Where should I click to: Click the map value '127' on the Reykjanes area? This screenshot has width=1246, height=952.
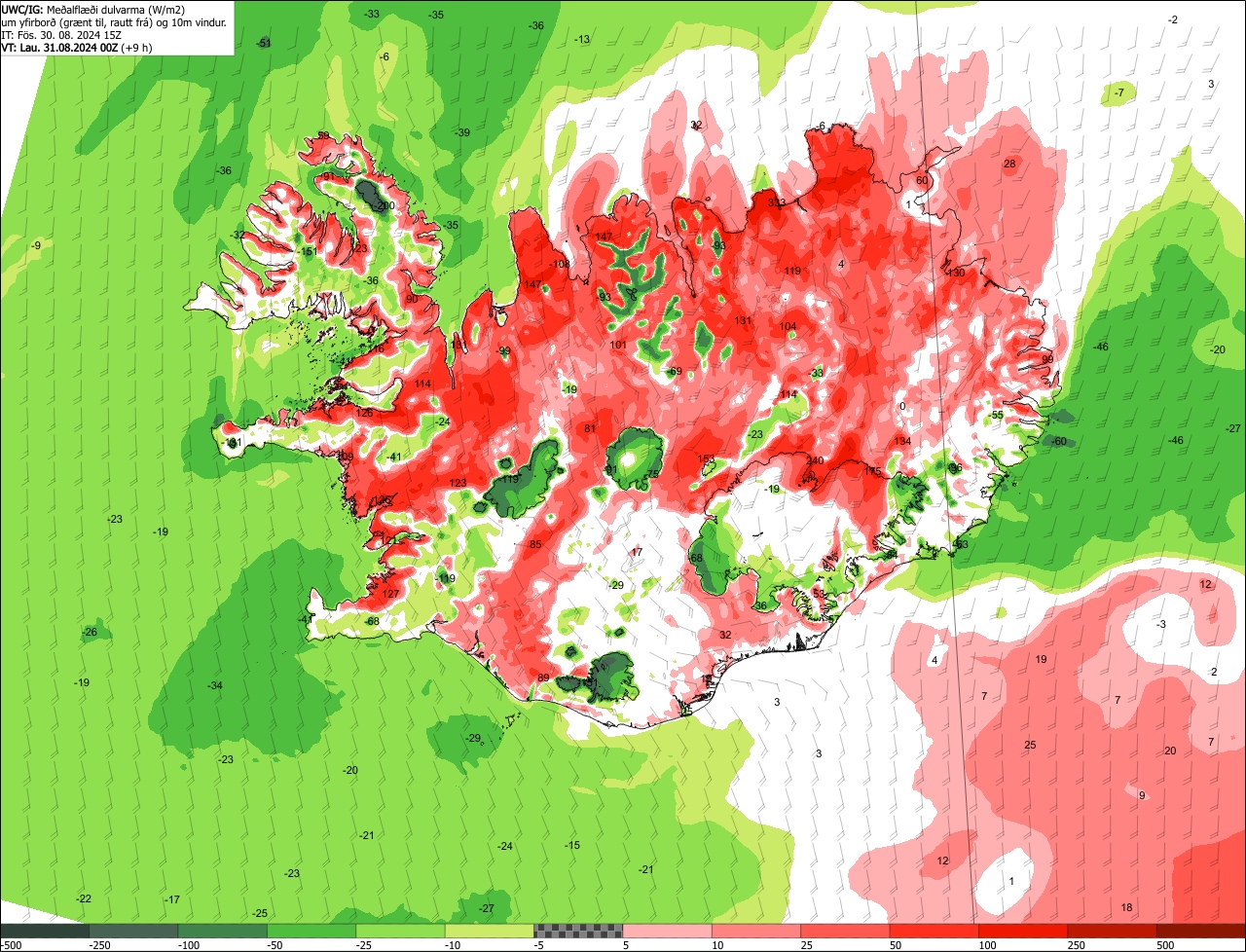point(390,594)
